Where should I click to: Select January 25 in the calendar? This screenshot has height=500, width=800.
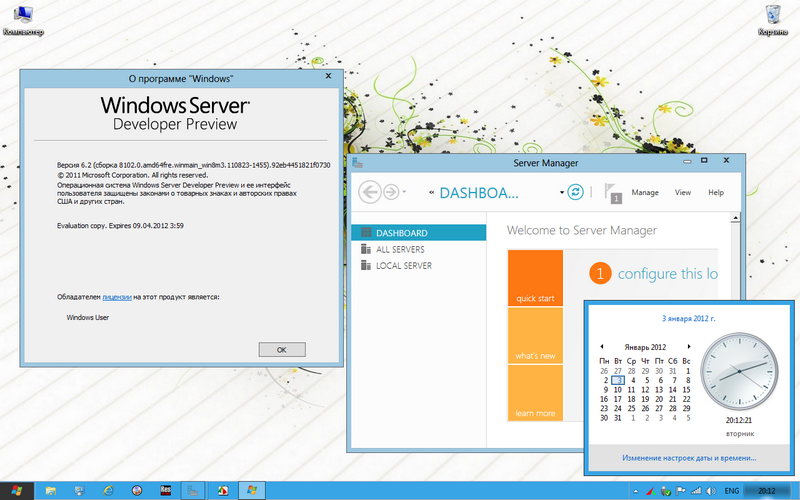pos(631,408)
